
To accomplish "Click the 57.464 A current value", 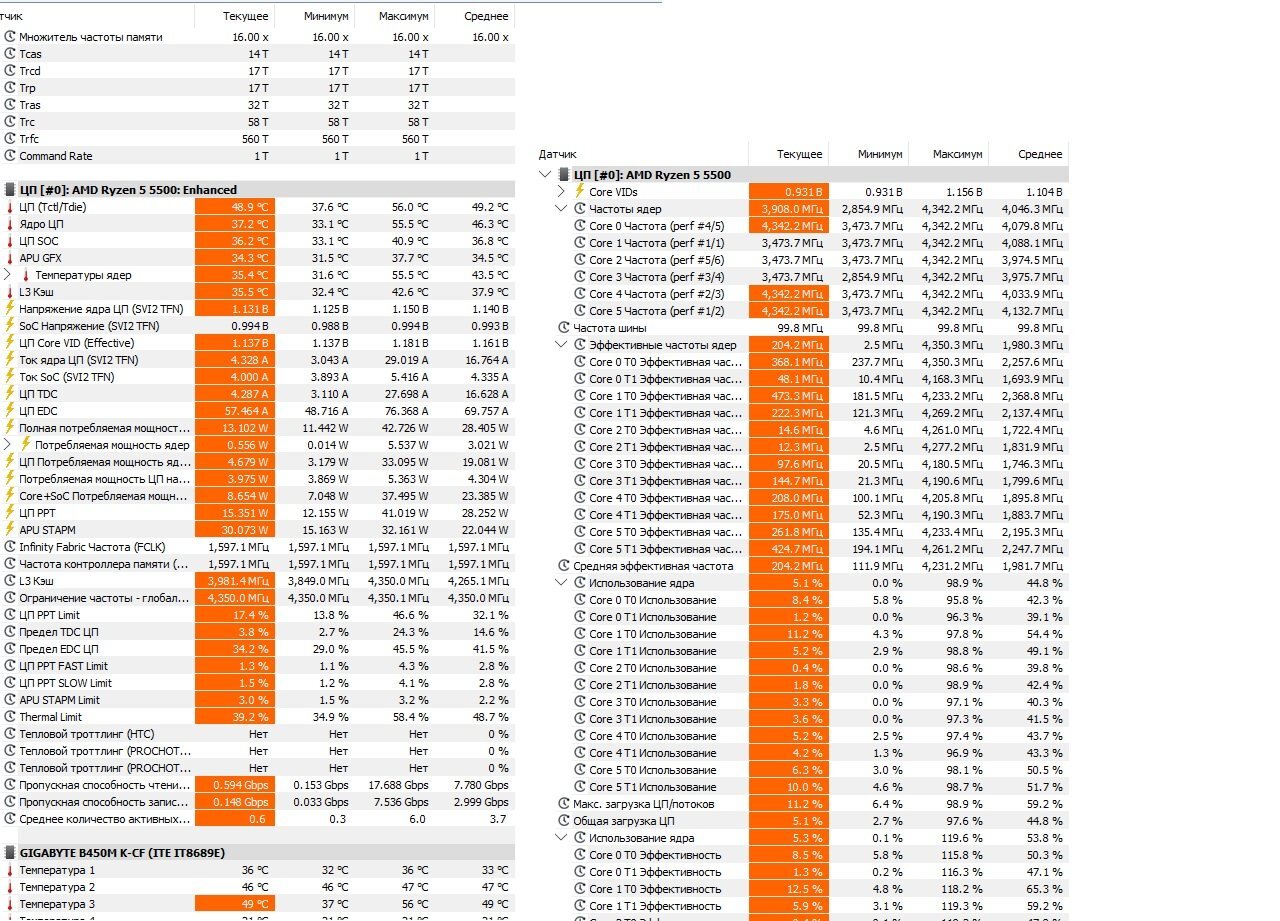I will (x=235, y=411).
